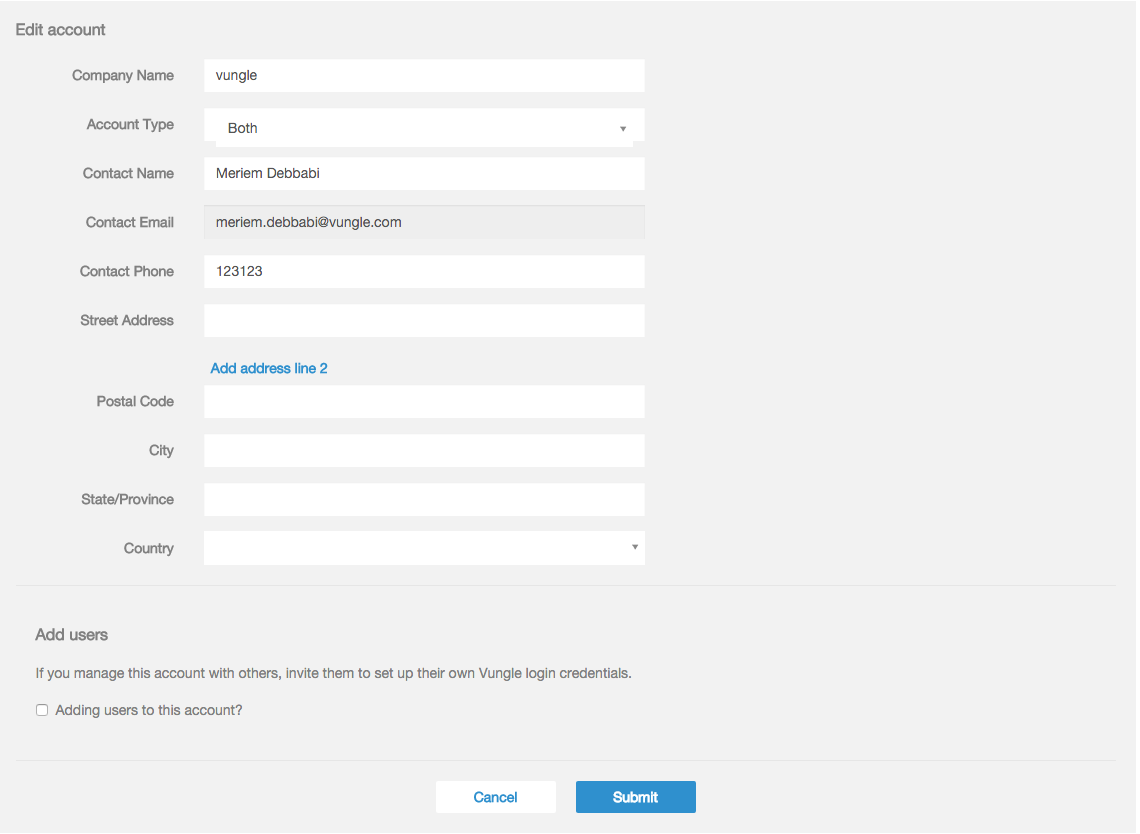Click the Account Type label

[x=130, y=124]
